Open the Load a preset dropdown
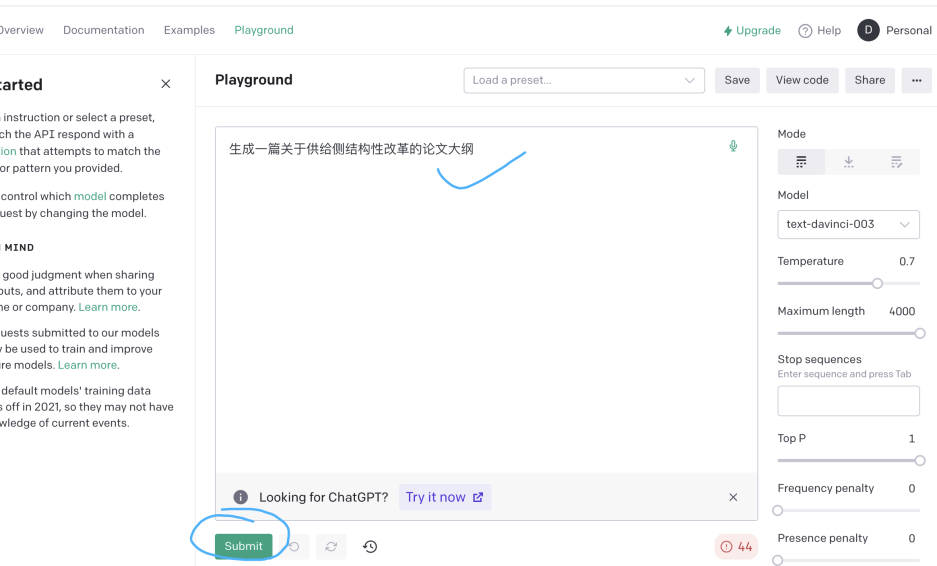 pyautogui.click(x=584, y=80)
